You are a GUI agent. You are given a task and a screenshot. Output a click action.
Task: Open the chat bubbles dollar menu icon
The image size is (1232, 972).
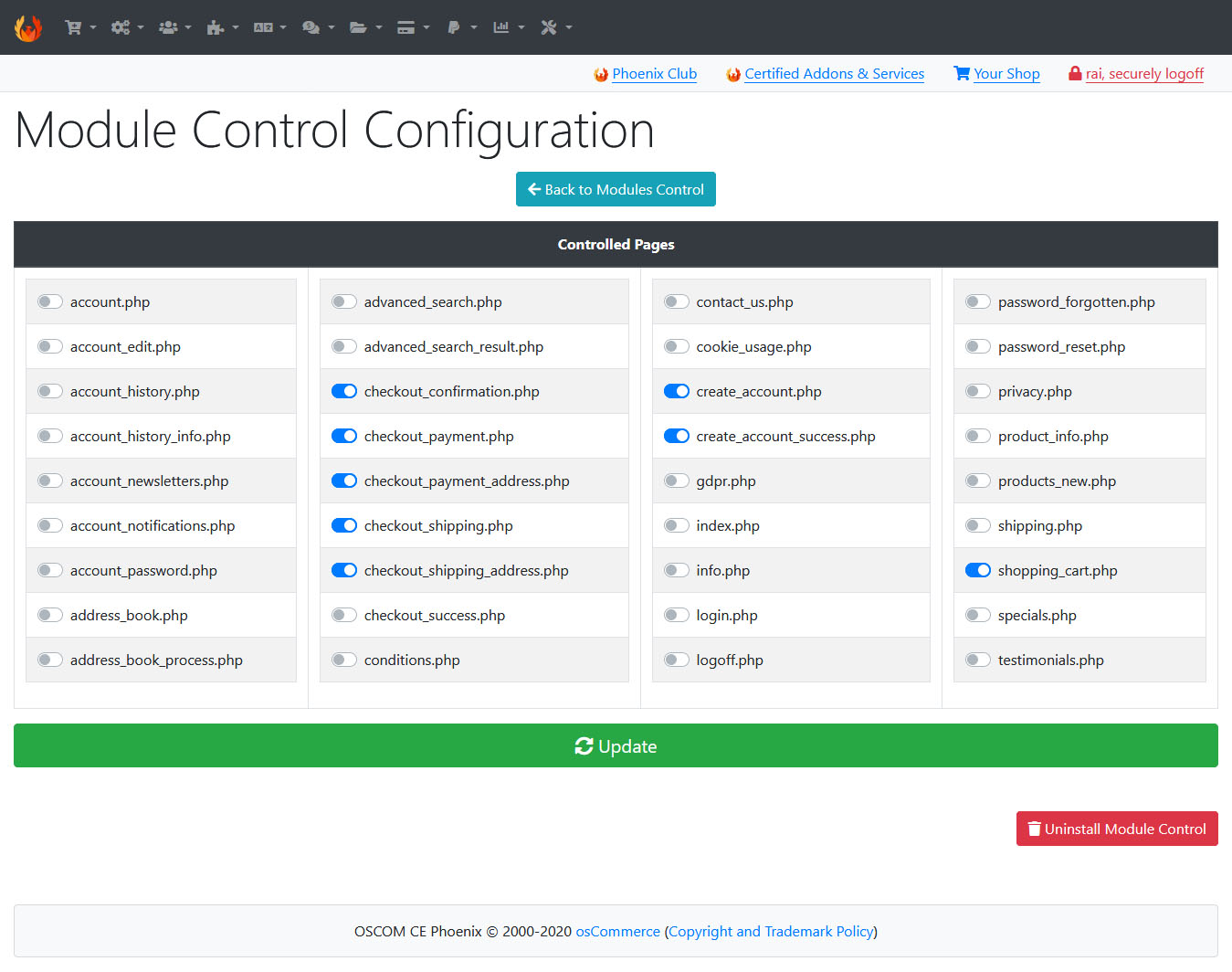[x=318, y=27]
